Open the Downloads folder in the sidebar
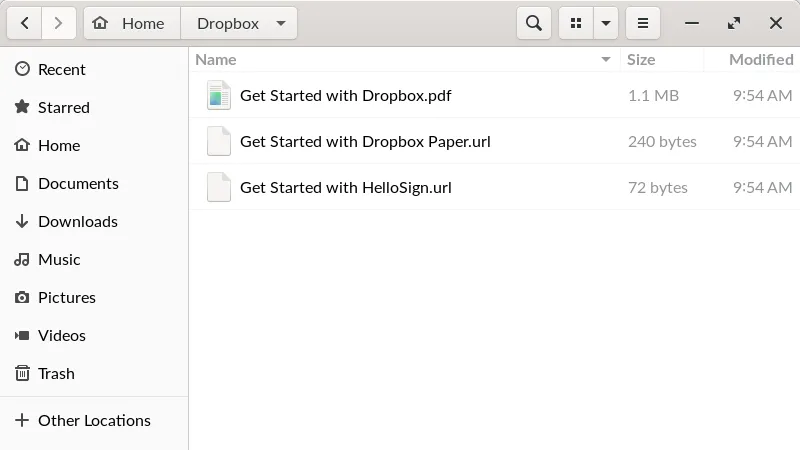The height and width of the screenshot is (450, 800). [77, 221]
